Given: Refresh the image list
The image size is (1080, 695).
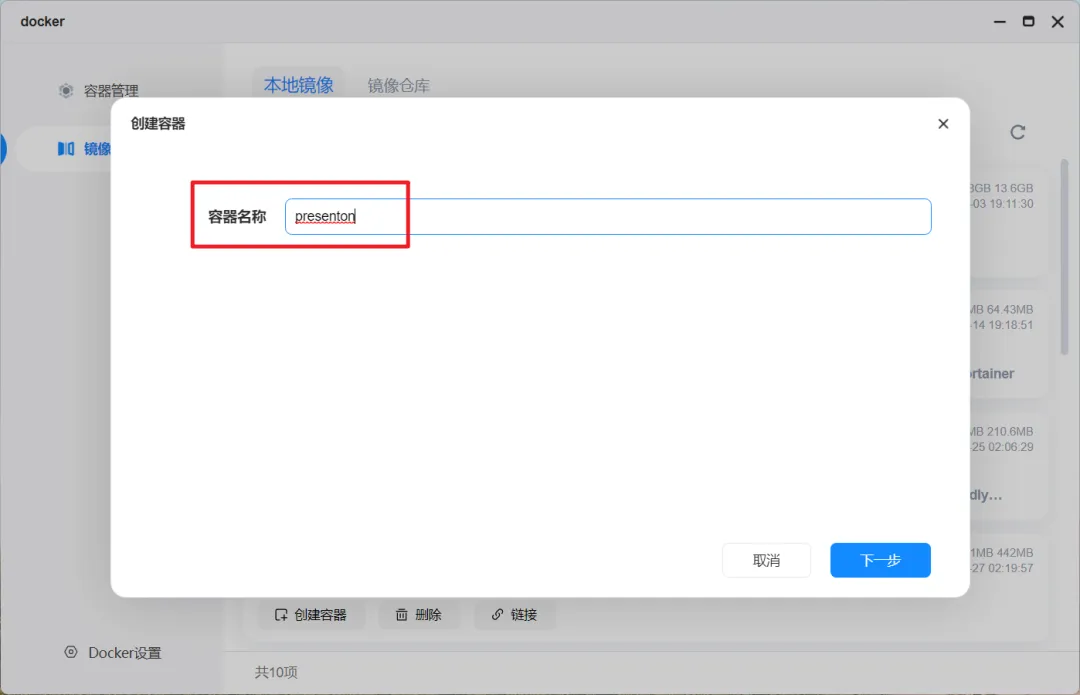Looking at the screenshot, I should tap(1017, 132).
